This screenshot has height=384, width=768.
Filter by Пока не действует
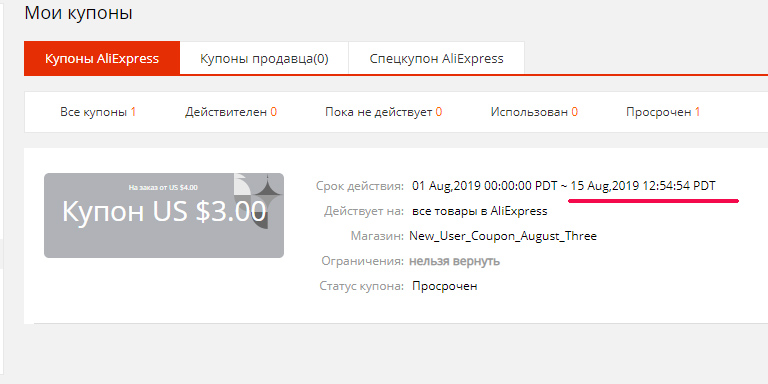pos(384,112)
